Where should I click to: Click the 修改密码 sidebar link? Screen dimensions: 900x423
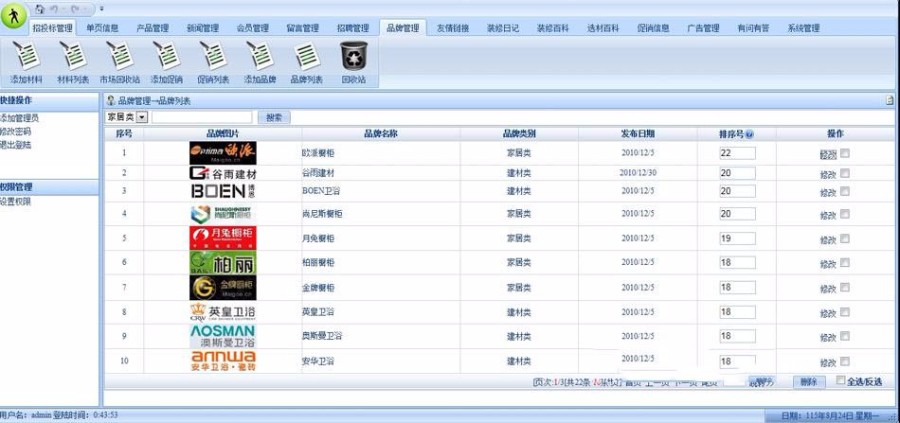(x=15, y=131)
